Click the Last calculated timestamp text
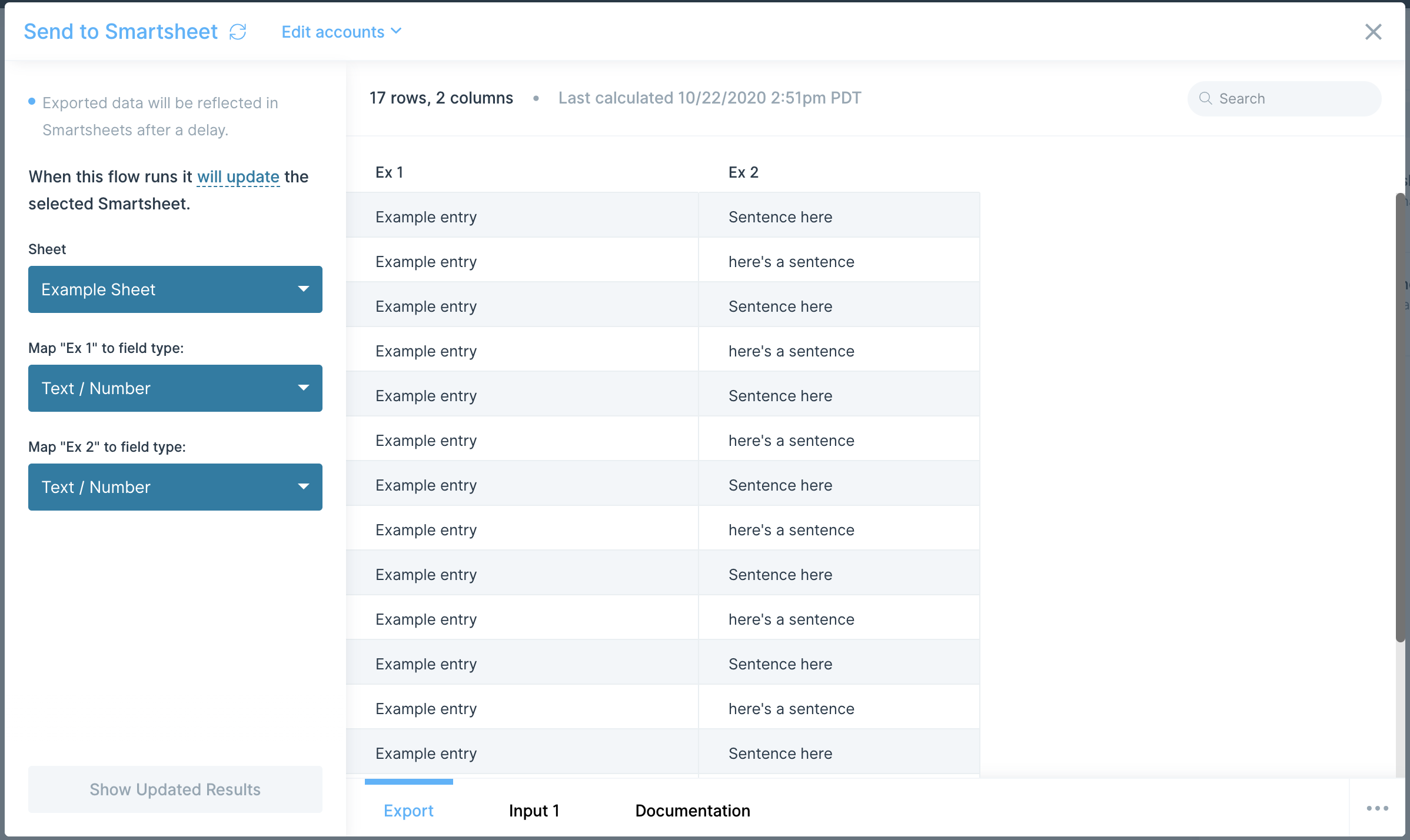The image size is (1410, 840). tap(710, 98)
